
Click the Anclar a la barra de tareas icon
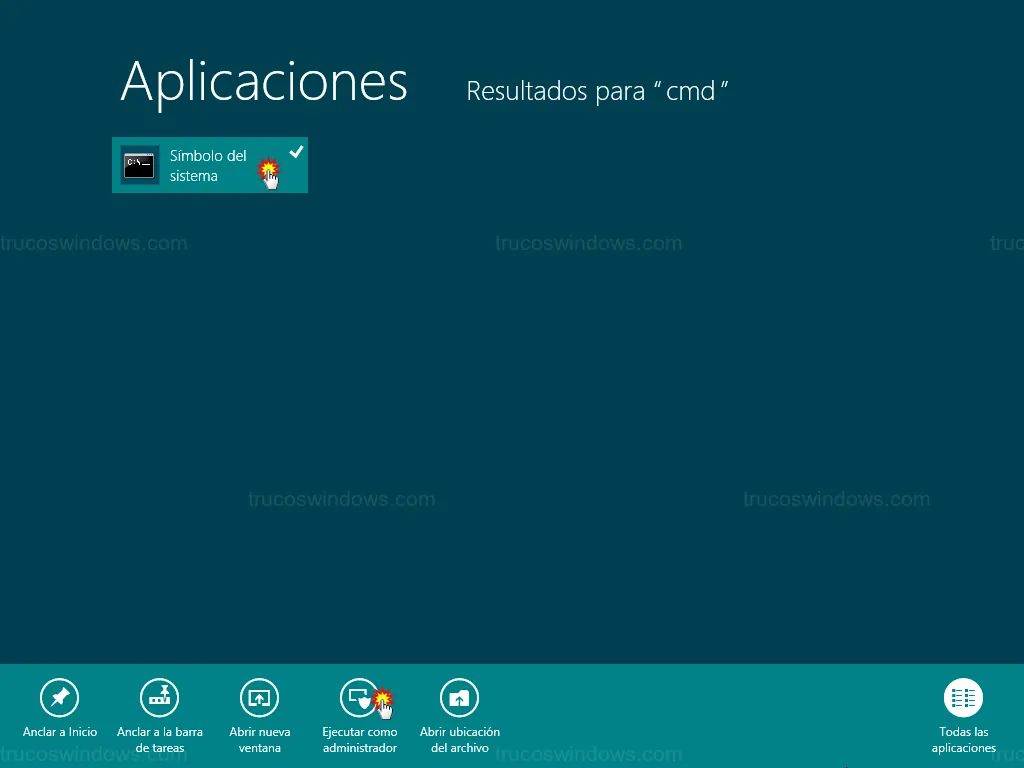point(160,697)
